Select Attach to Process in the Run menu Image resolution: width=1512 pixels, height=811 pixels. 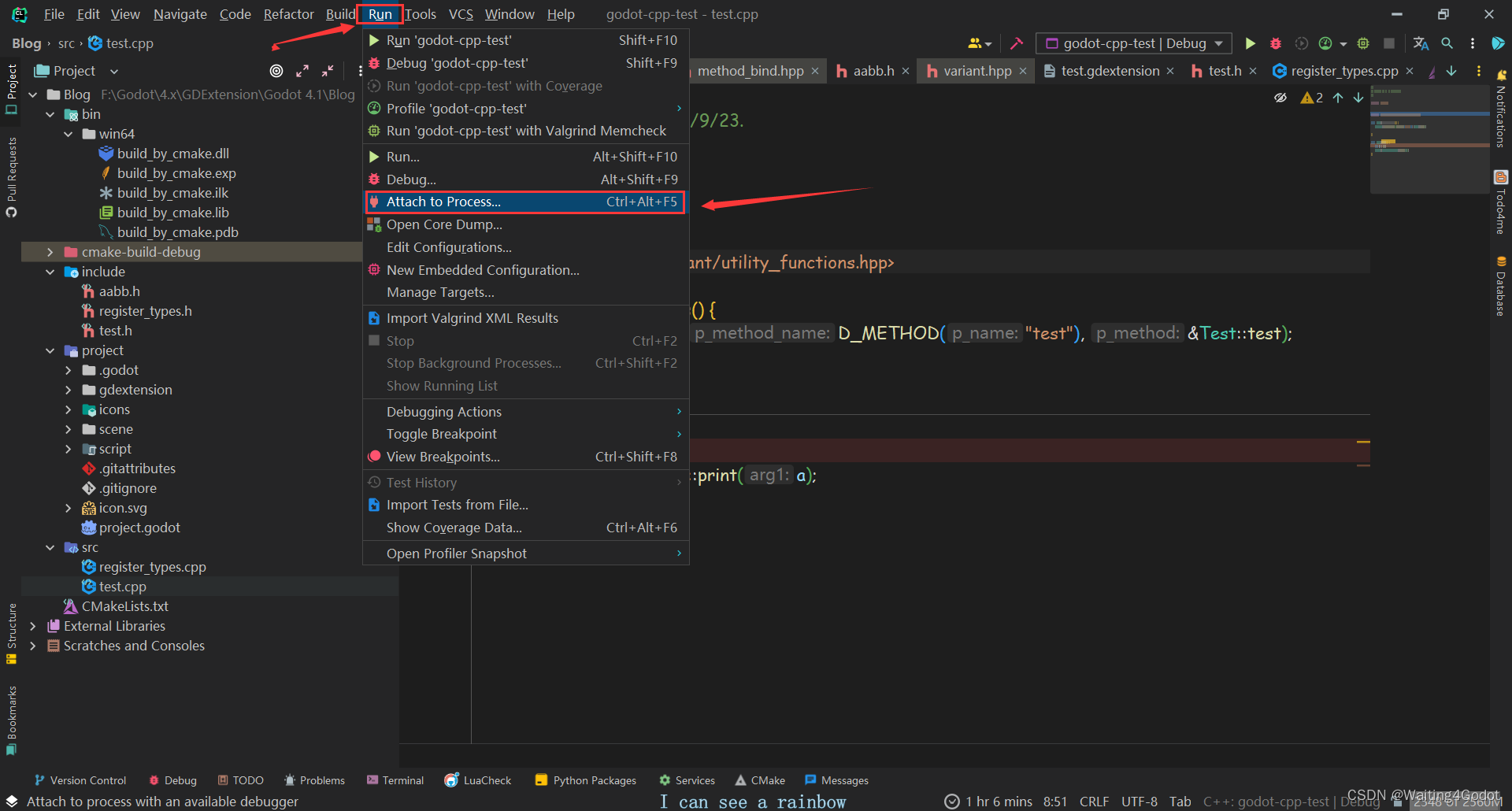tap(444, 202)
